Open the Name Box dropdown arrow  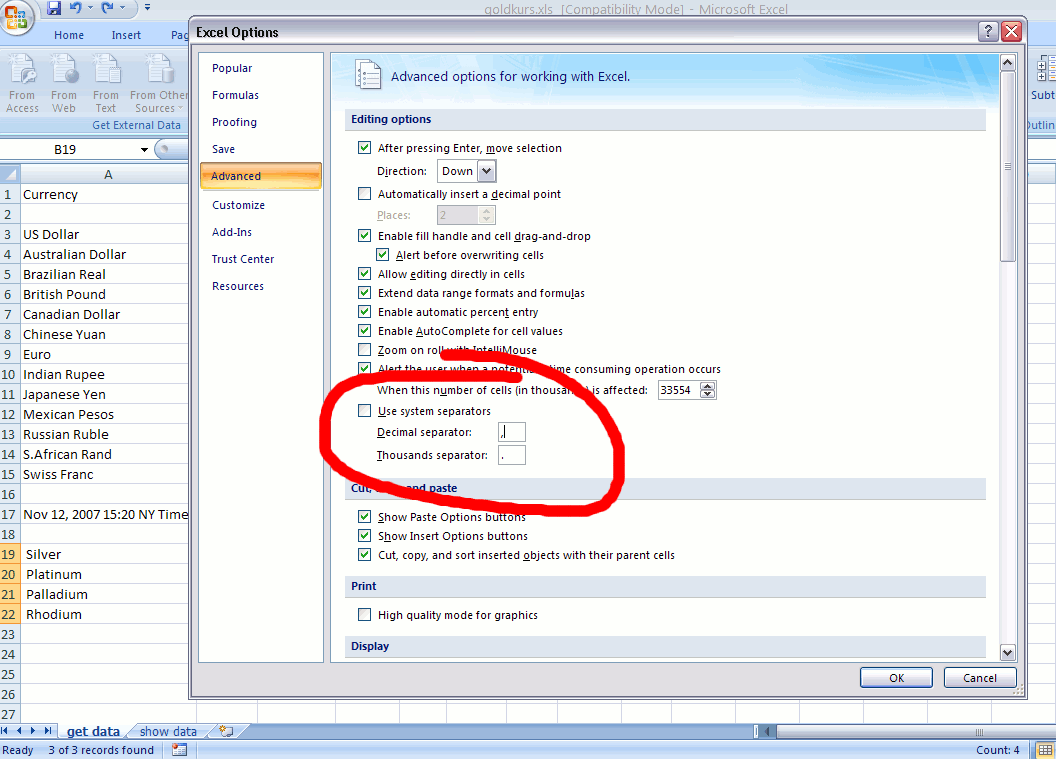pos(144,150)
